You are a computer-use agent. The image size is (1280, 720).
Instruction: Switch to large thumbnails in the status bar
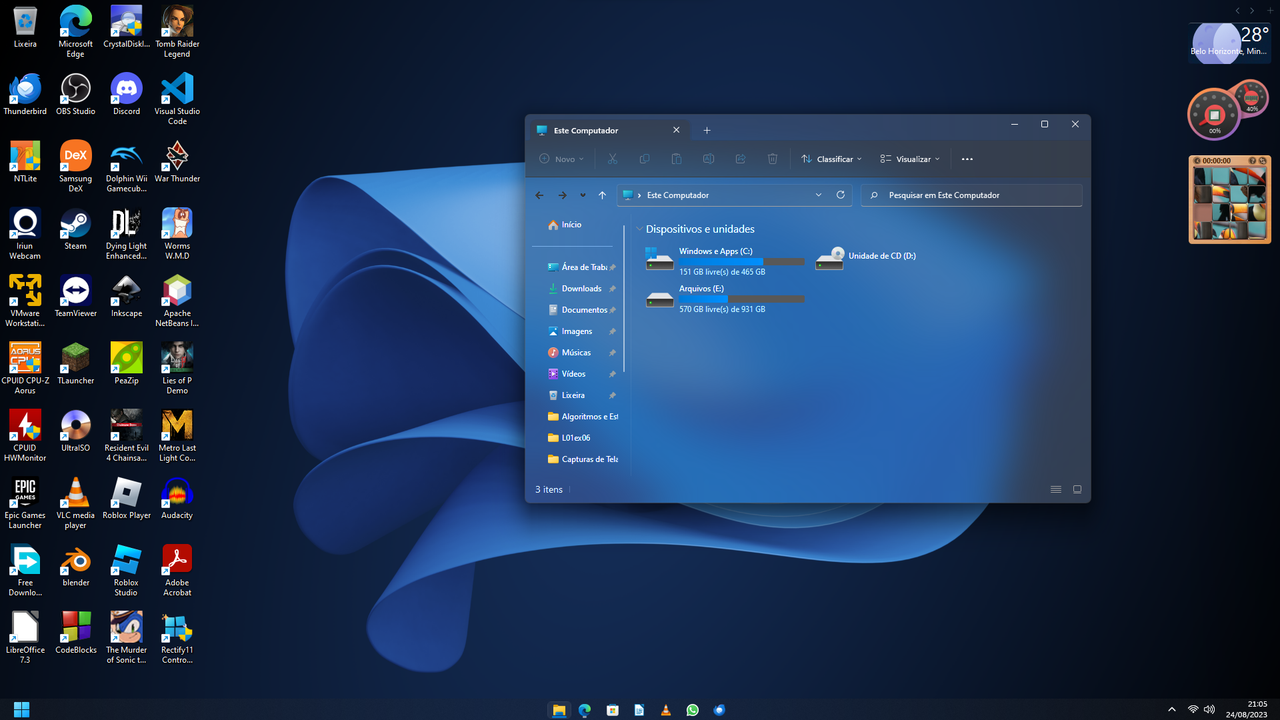tap(1077, 489)
